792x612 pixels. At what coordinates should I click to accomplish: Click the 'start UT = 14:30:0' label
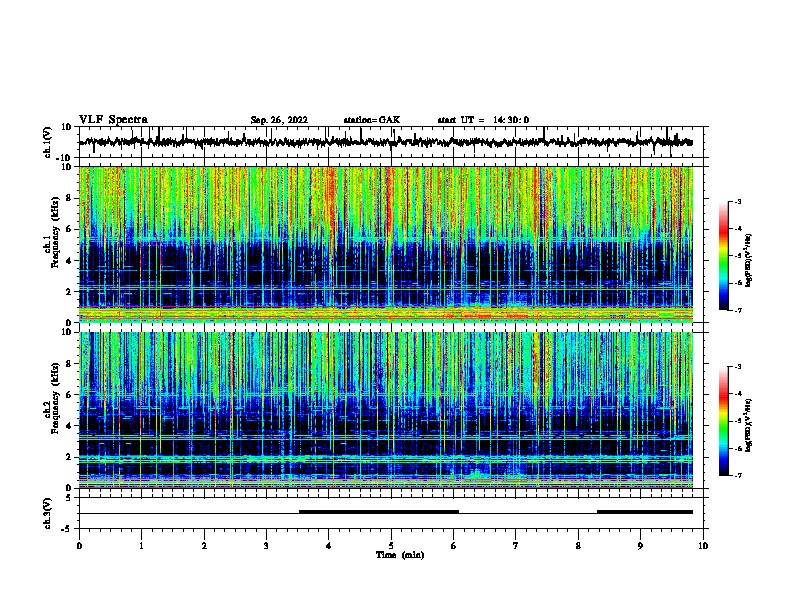pyautogui.click(x=483, y=120)
